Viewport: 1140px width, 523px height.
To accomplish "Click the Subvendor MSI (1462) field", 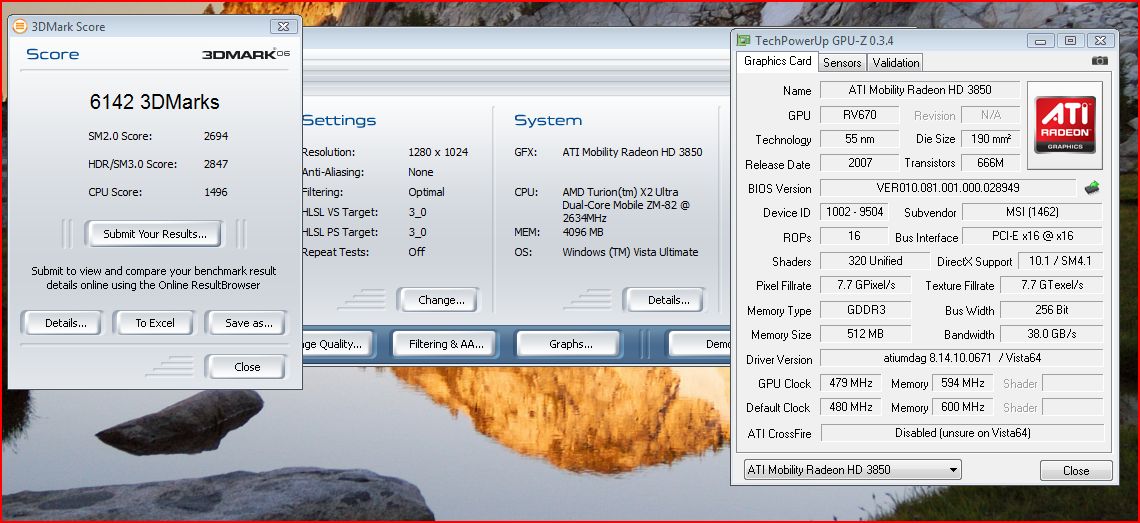I will (1032, 212).
